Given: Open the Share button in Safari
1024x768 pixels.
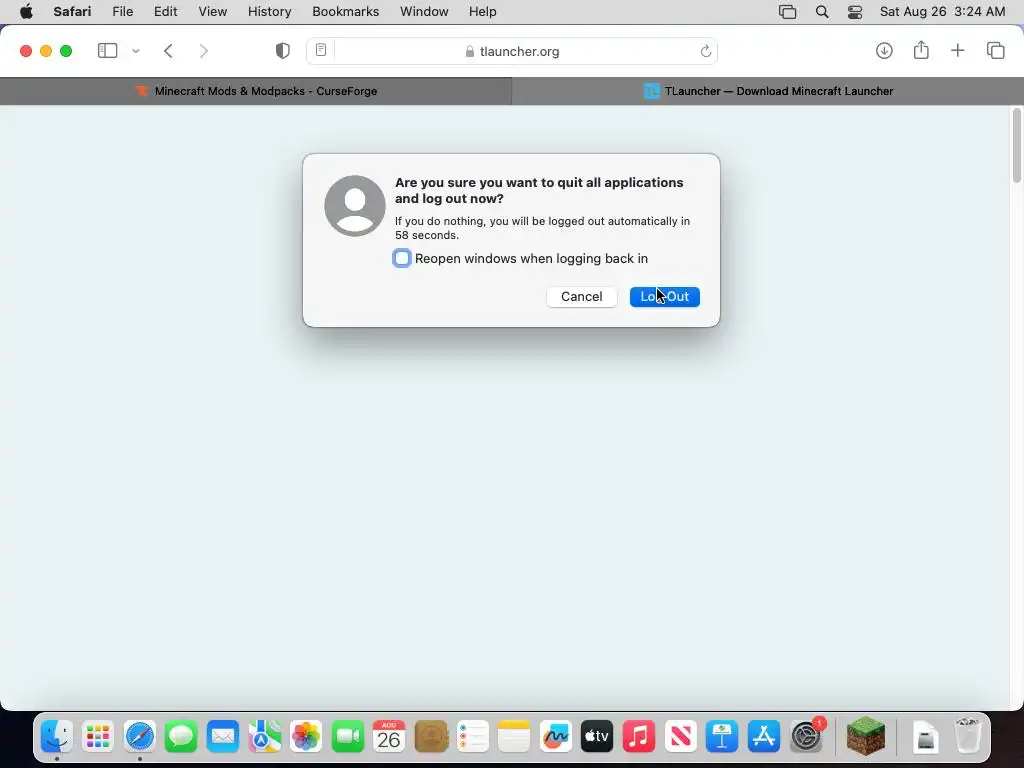Looking at the screenshot, I should [921, 50].
